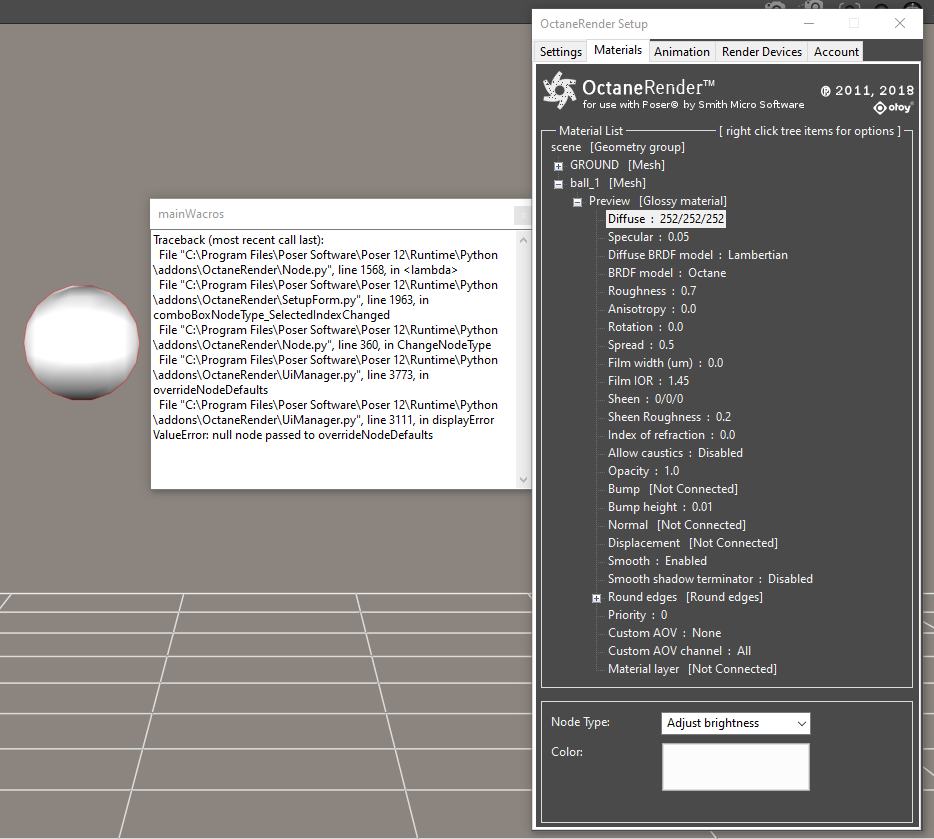Select the Specular 0.05 row

click(648, 237)
